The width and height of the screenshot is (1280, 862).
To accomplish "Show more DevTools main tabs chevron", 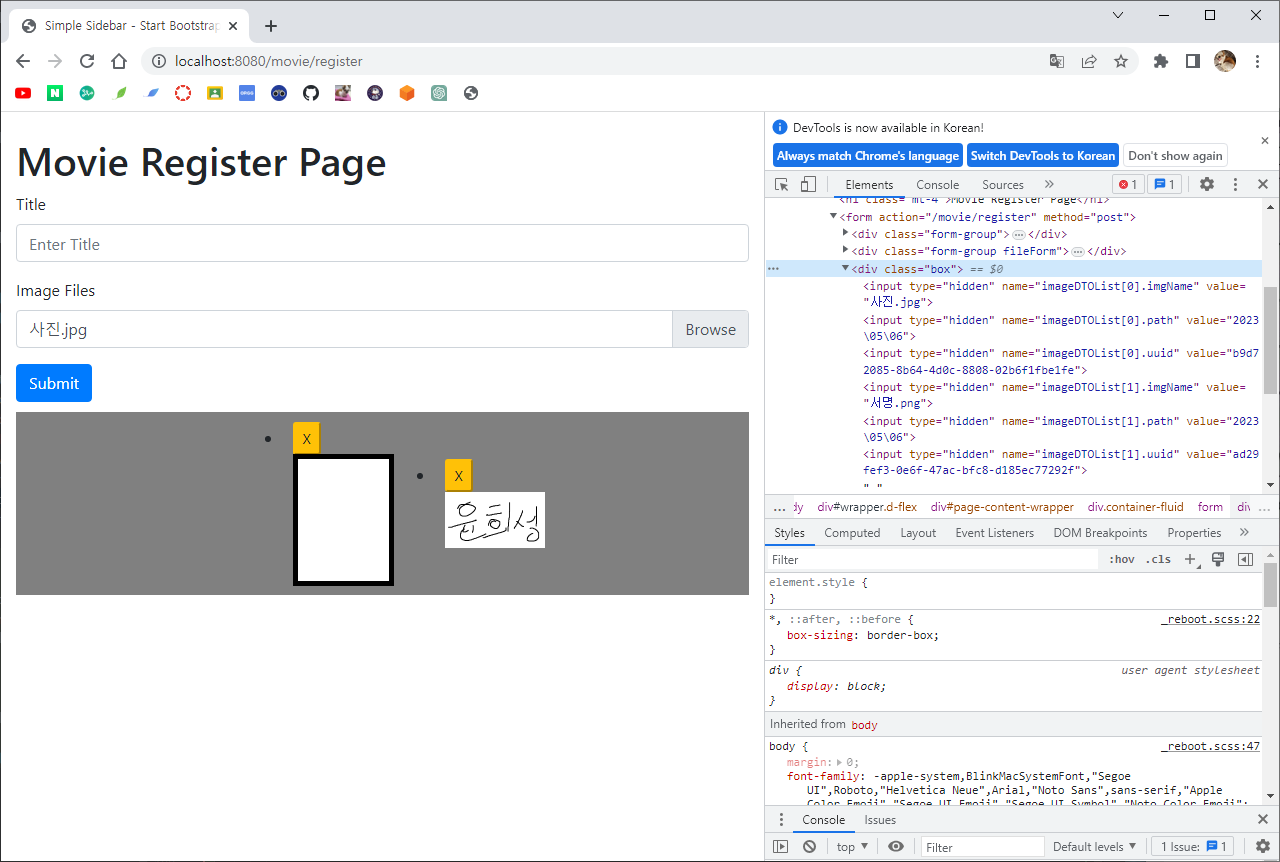I will (x=1049, y=184).
